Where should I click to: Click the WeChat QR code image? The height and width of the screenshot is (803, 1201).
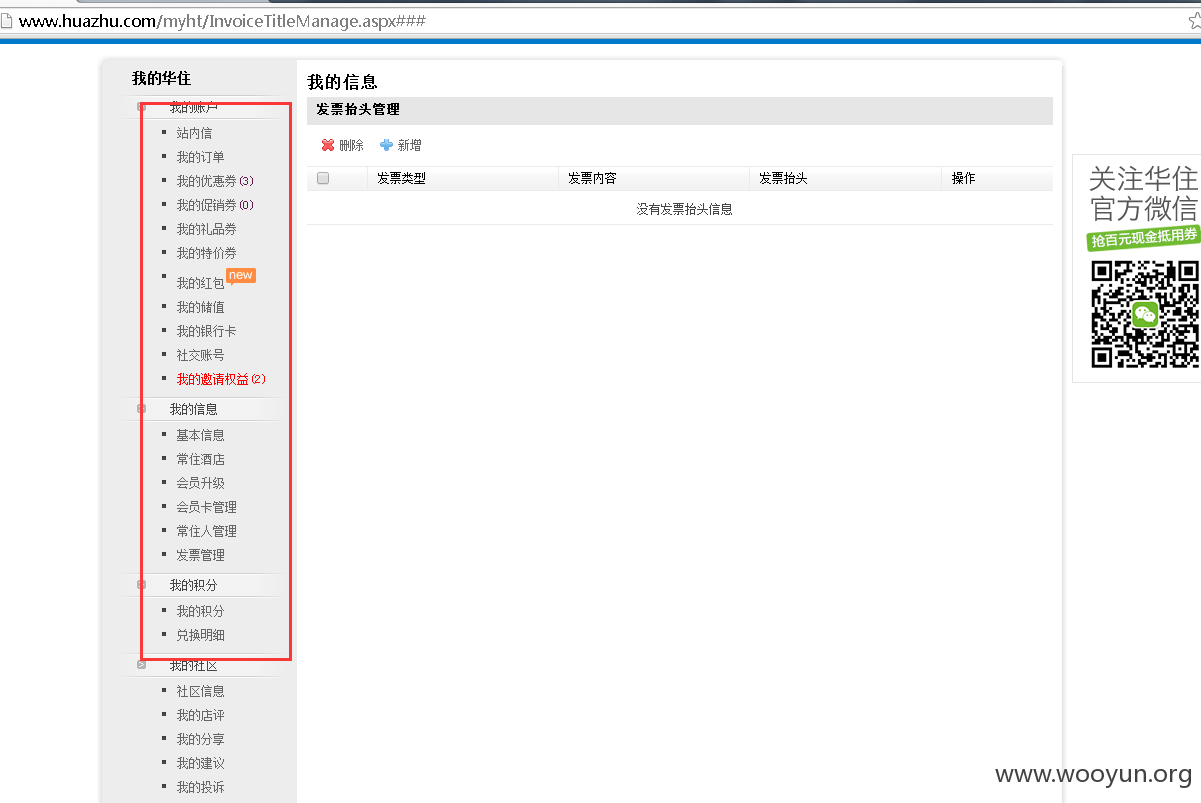[1144, 314]
